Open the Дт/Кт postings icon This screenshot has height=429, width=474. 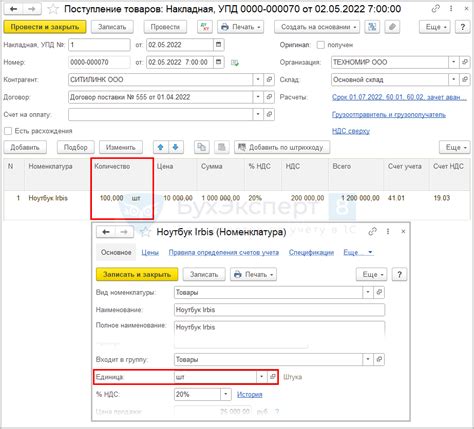point(205,27)
